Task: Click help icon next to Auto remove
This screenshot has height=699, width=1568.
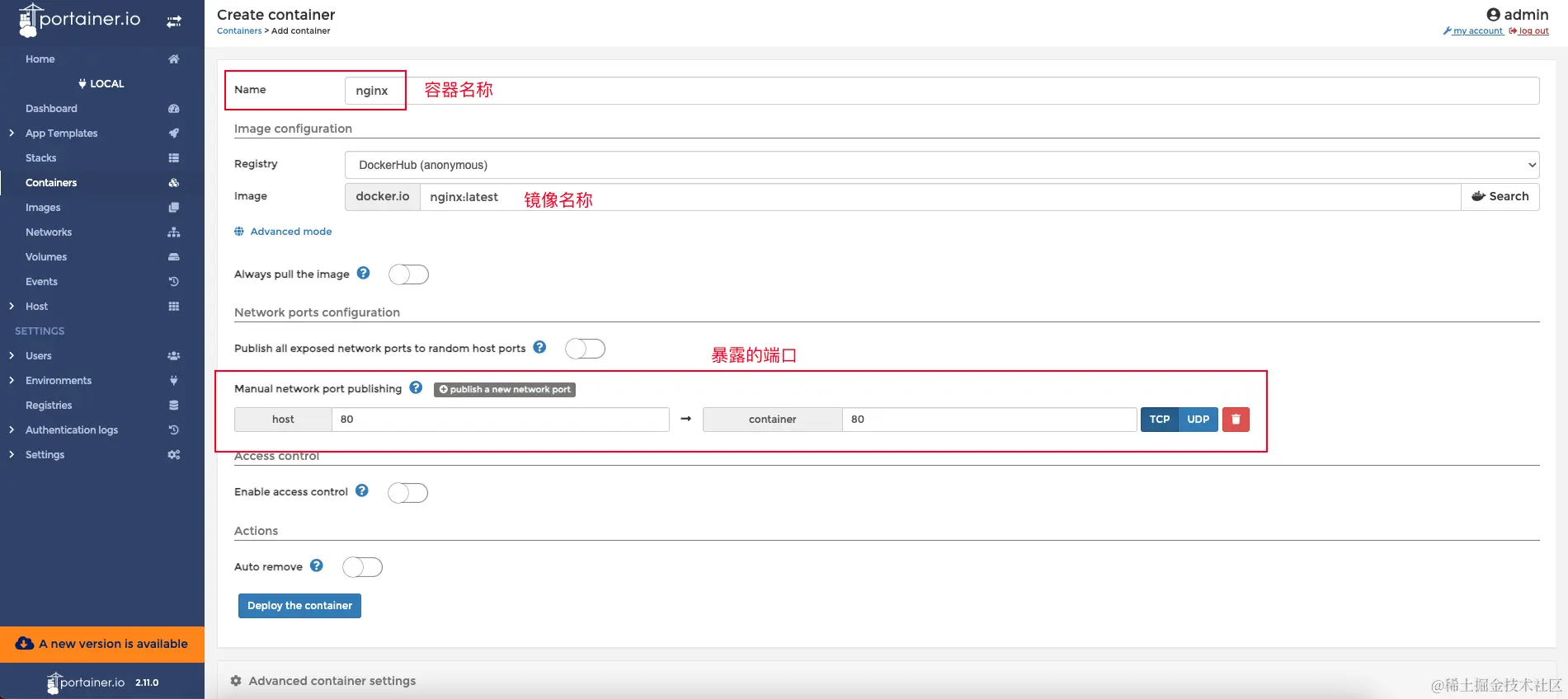Action: [x=316, y=565]
